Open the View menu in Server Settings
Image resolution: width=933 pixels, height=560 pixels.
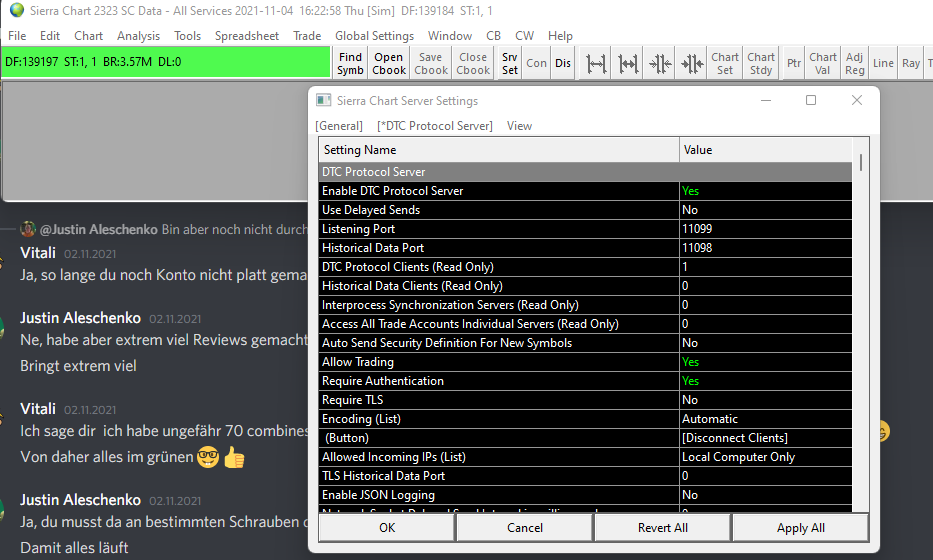pyautogui.click(x=519, y=126)
